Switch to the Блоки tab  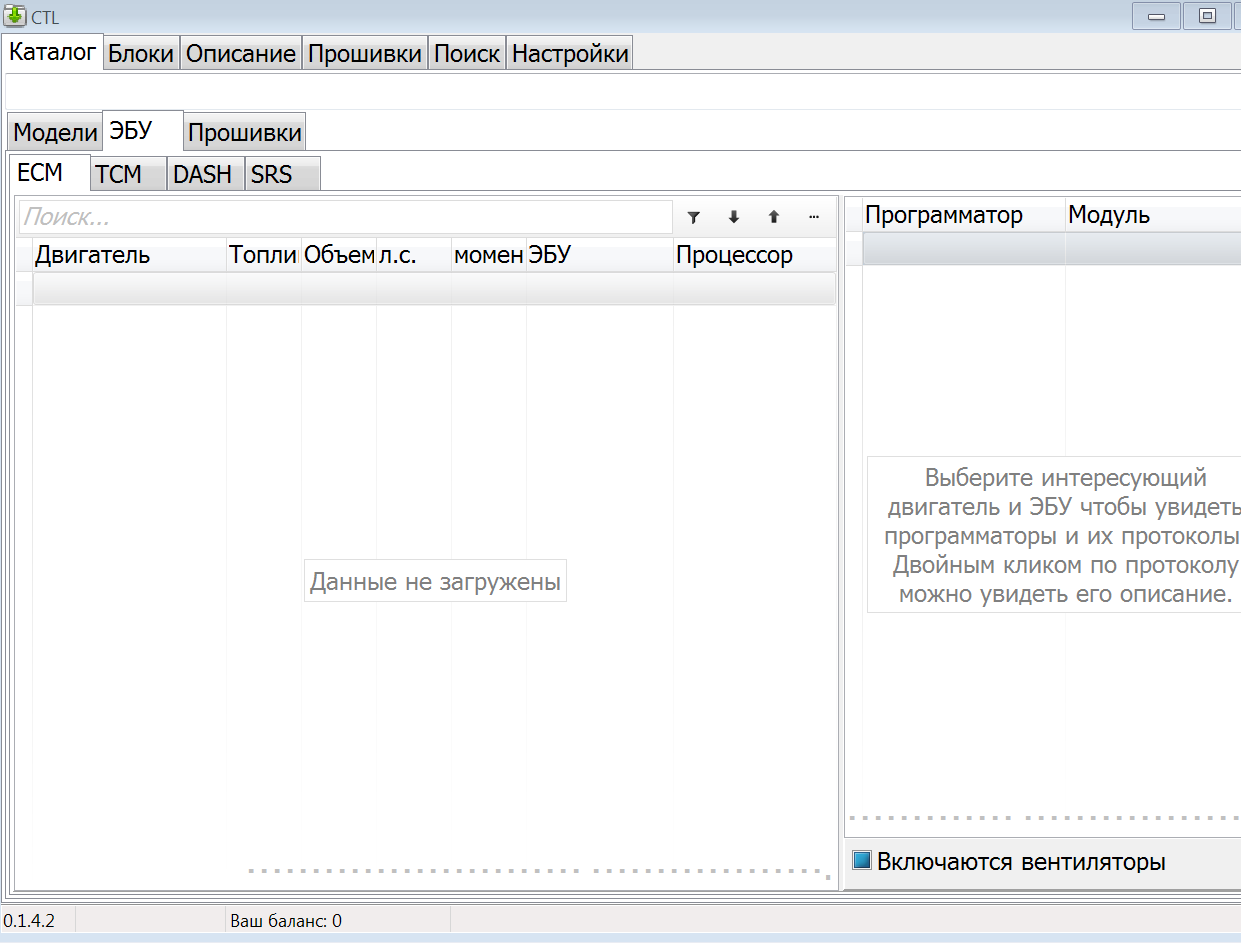[x=141, y=54]
